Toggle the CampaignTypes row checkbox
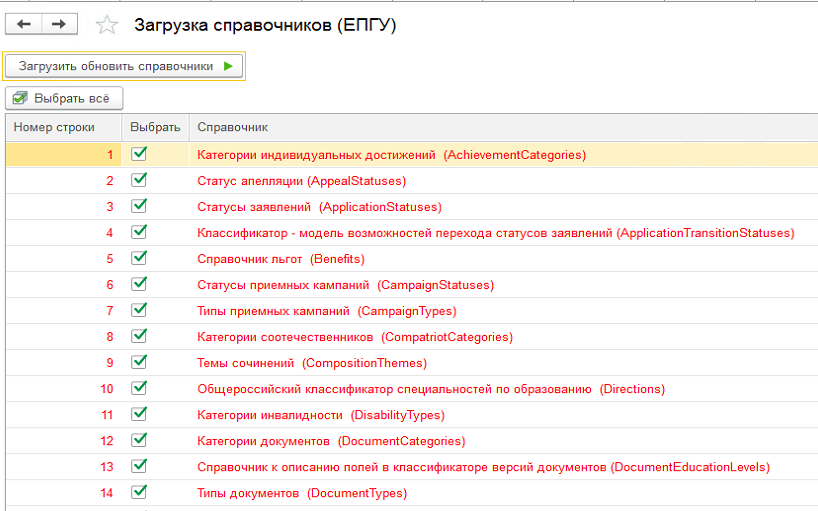The image size is (818, 511). (x=139, y=310)
